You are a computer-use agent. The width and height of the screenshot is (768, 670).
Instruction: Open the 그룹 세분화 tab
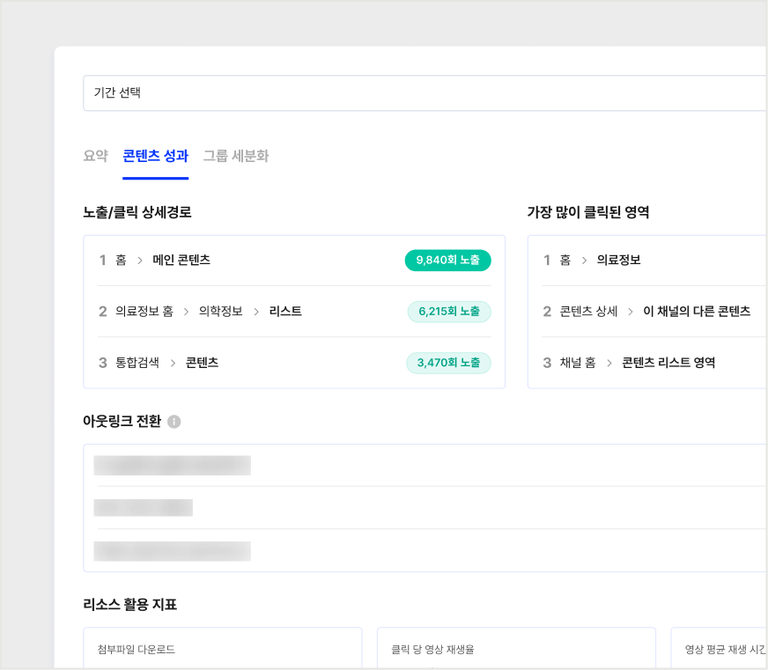point(236,156)
